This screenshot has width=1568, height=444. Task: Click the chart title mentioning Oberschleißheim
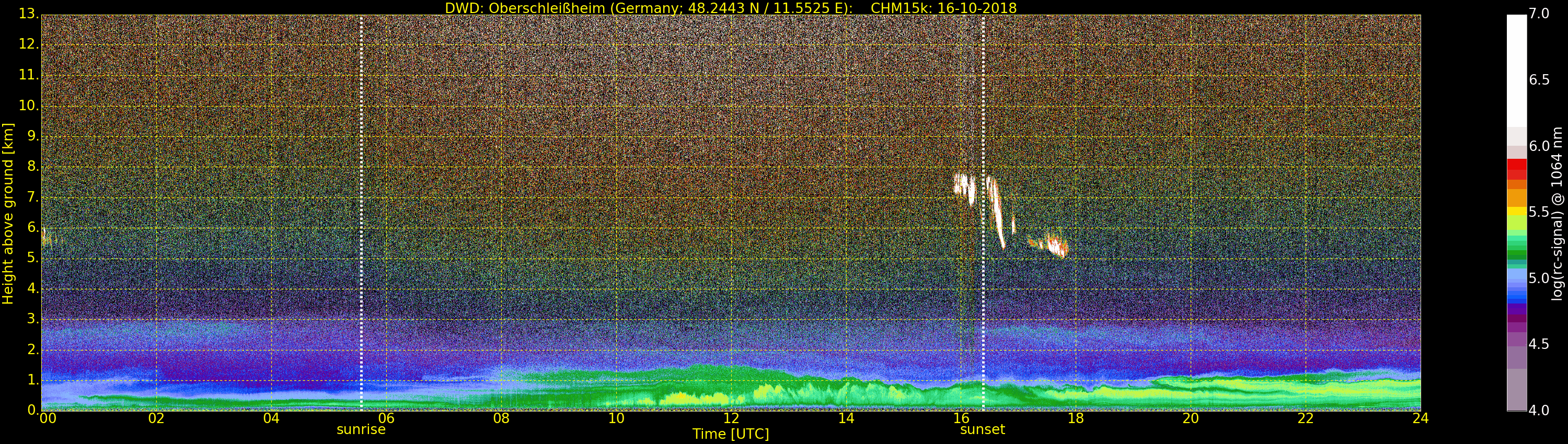[x=731, y=8]
